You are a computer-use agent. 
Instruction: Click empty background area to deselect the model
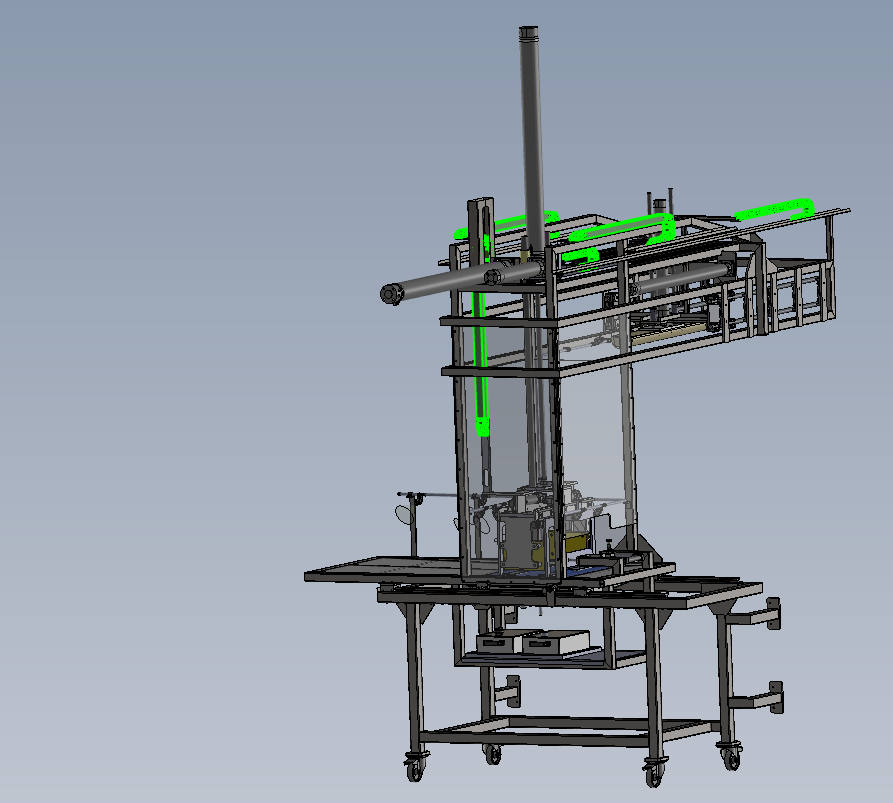[150, 400]
